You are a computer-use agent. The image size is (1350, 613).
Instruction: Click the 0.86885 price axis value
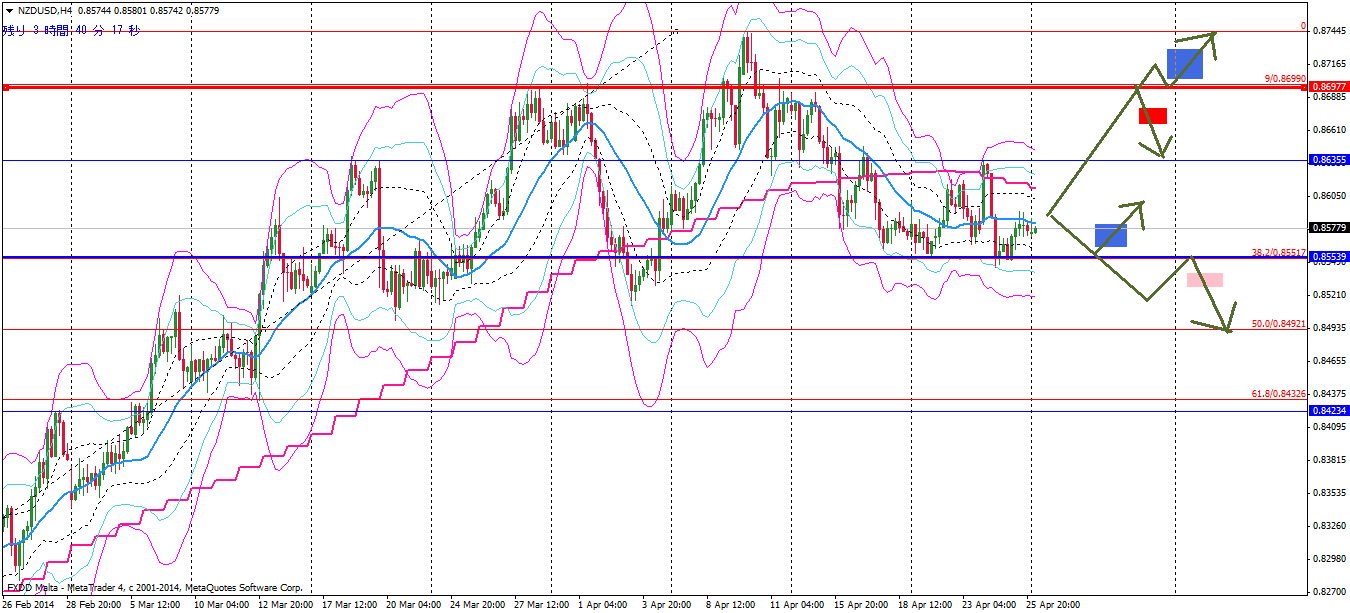pyautogui.click(x=1329, y=98)
